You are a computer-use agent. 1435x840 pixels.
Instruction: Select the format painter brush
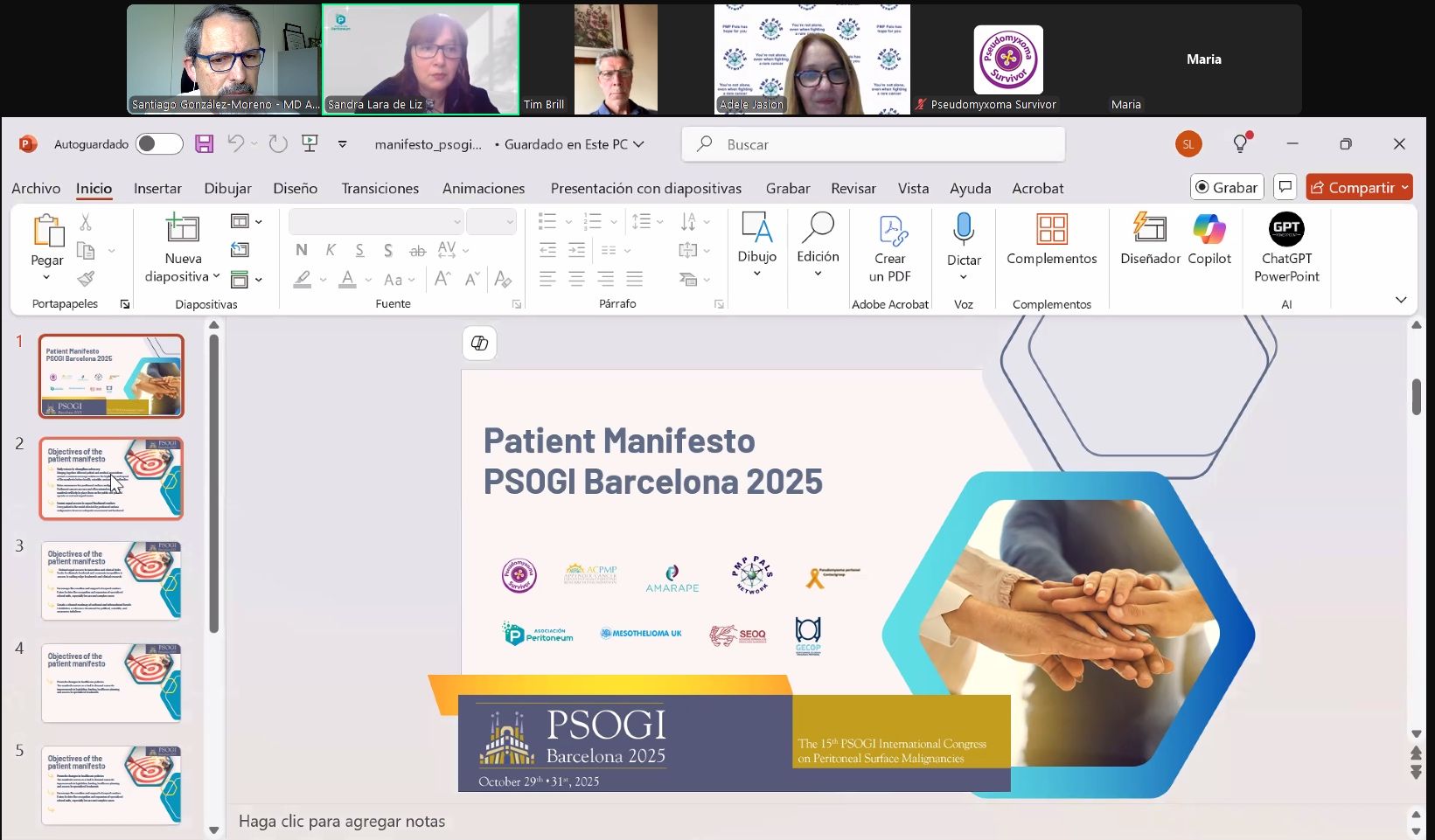[x=86, y=279]
